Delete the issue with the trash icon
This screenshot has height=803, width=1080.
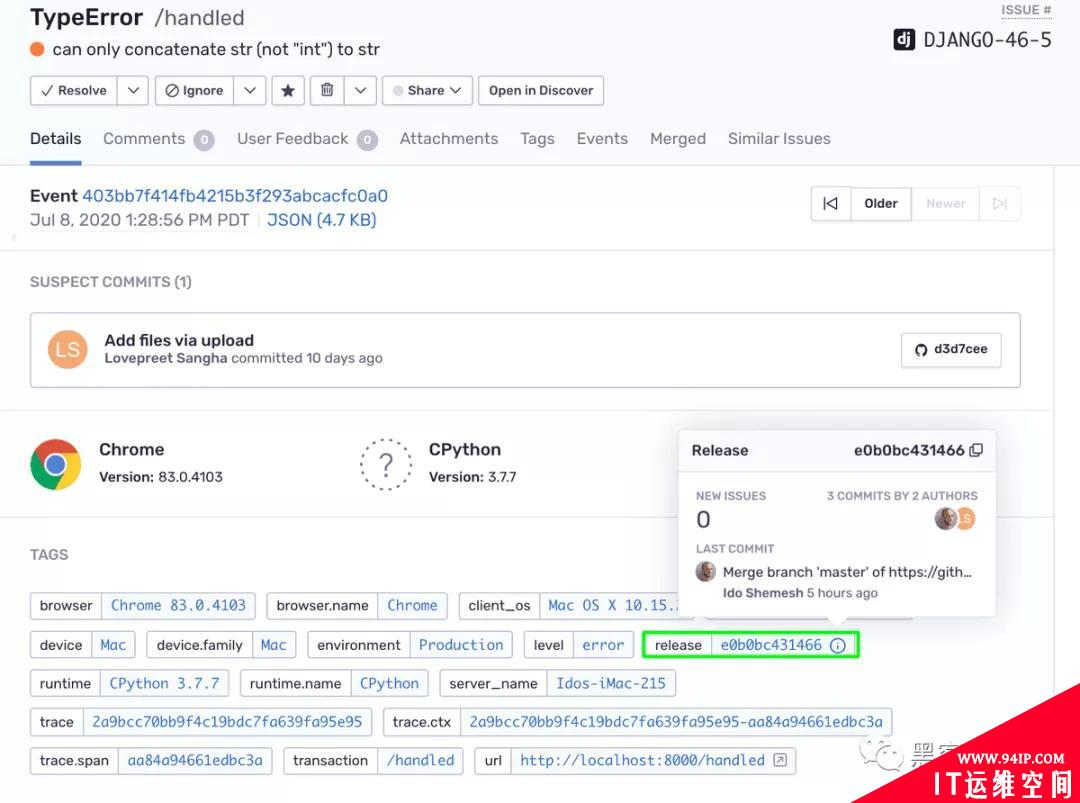[x=327, y=90]
